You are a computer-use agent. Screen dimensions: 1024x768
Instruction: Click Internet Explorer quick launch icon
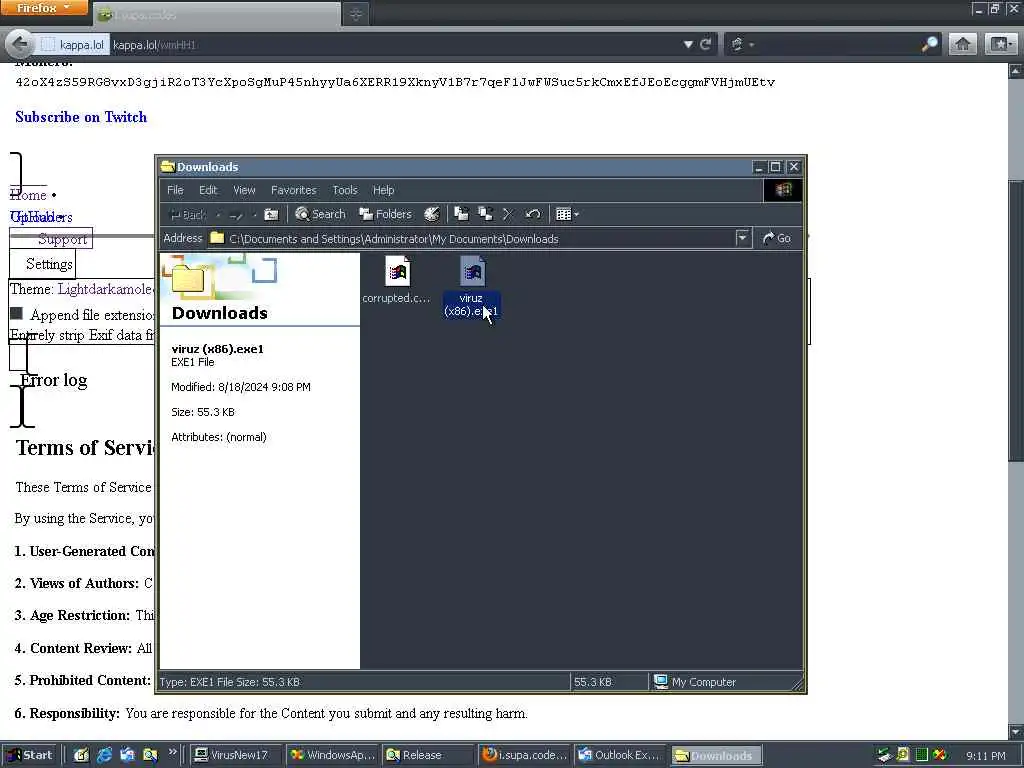click(x=104, y=755)
